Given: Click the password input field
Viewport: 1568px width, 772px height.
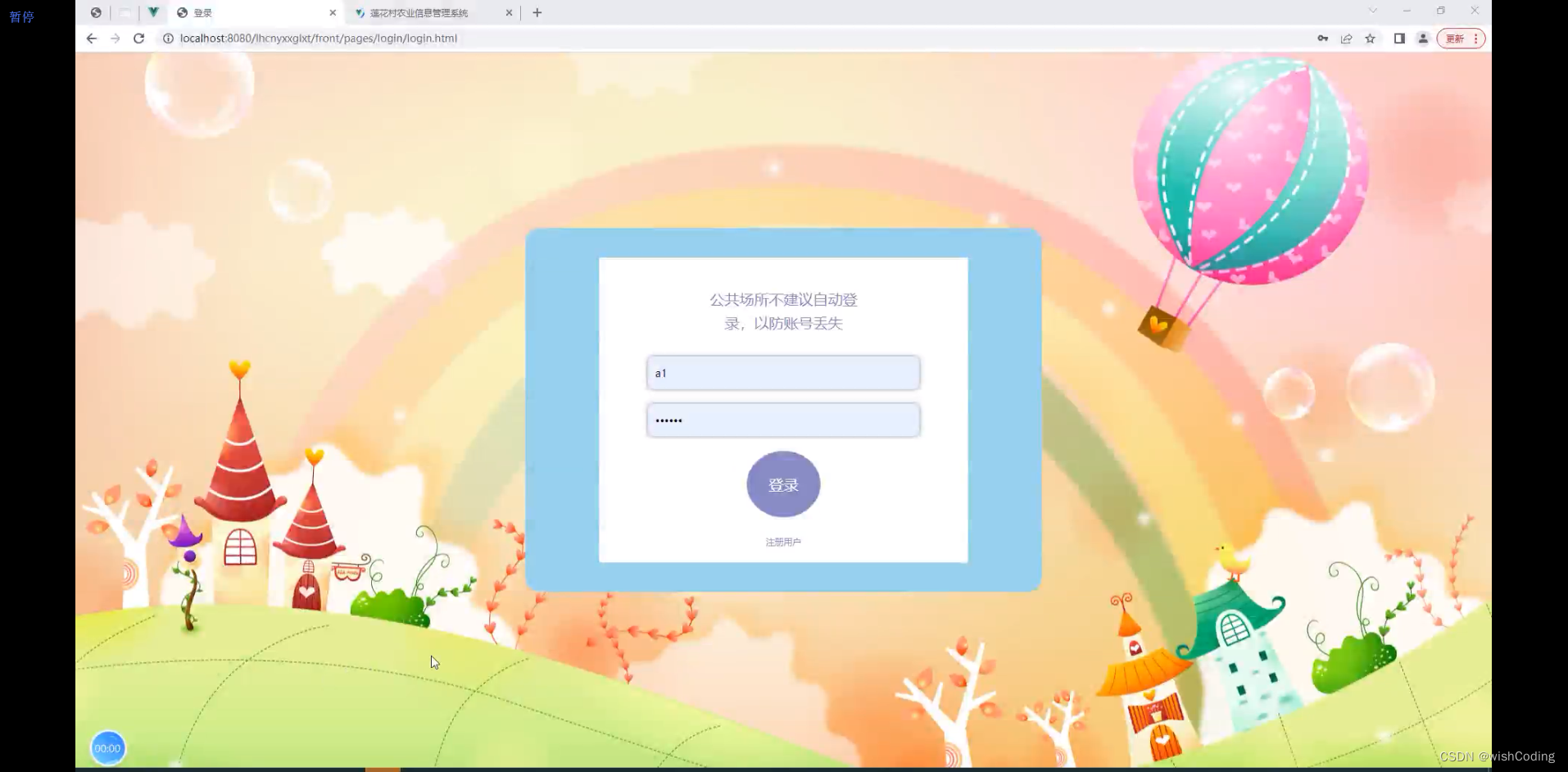Looking at the screenshot, I should 783,420.
